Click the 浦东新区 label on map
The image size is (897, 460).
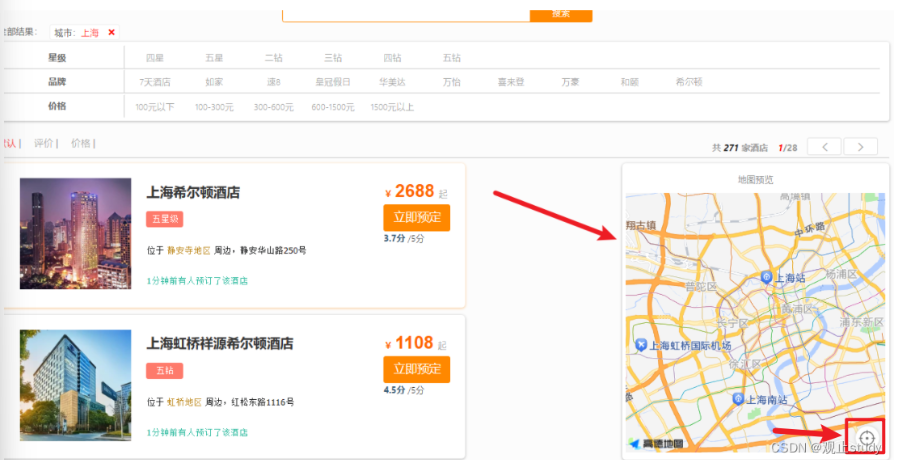(861, 322)
